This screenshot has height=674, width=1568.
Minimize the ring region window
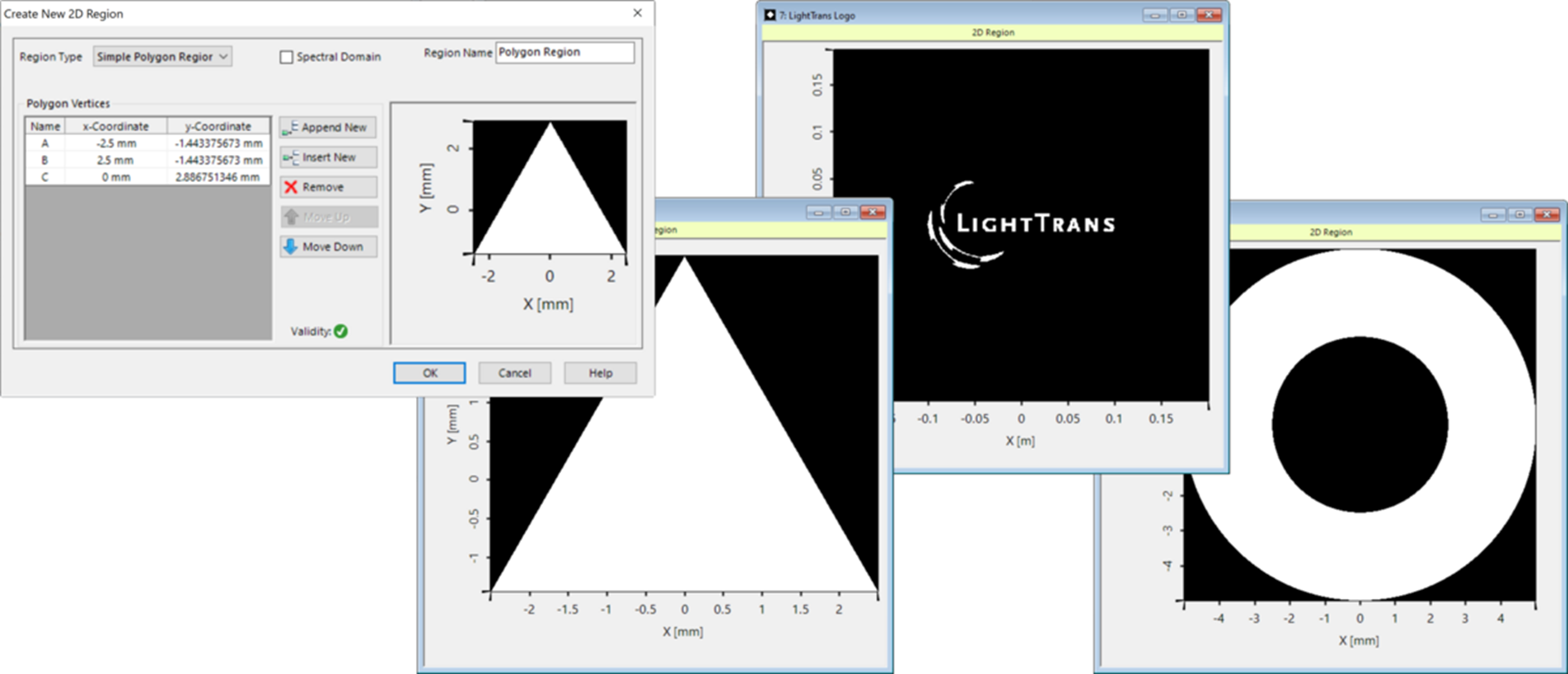click(1493, 214)
